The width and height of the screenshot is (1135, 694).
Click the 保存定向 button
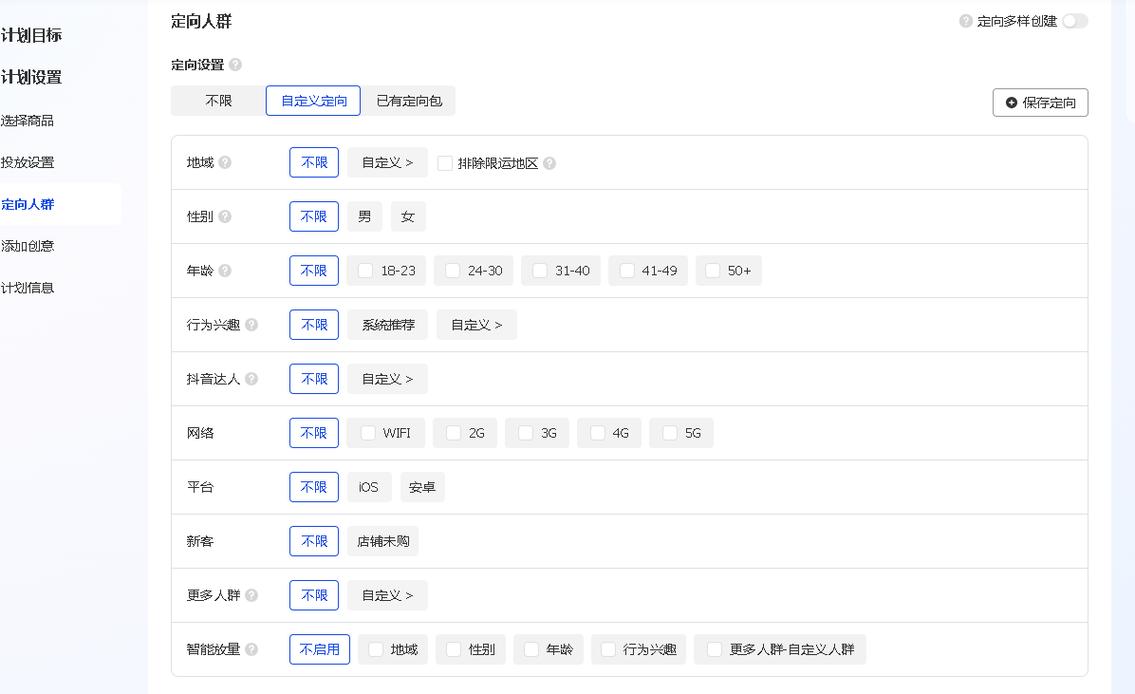click(x=1040, y=103)
